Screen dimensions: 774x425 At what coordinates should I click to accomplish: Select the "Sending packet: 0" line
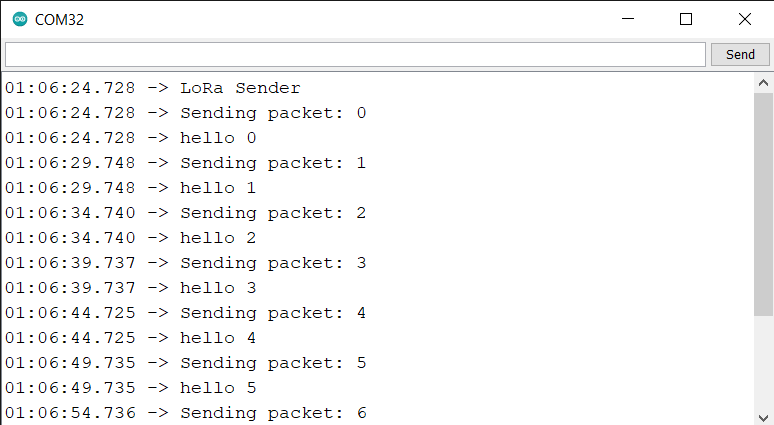pyautogui.click(x=273, y=113)
